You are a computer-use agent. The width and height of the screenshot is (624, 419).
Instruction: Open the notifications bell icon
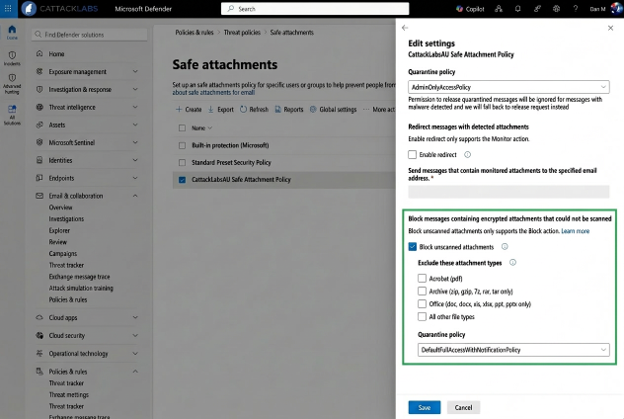(x=517, y=8)
